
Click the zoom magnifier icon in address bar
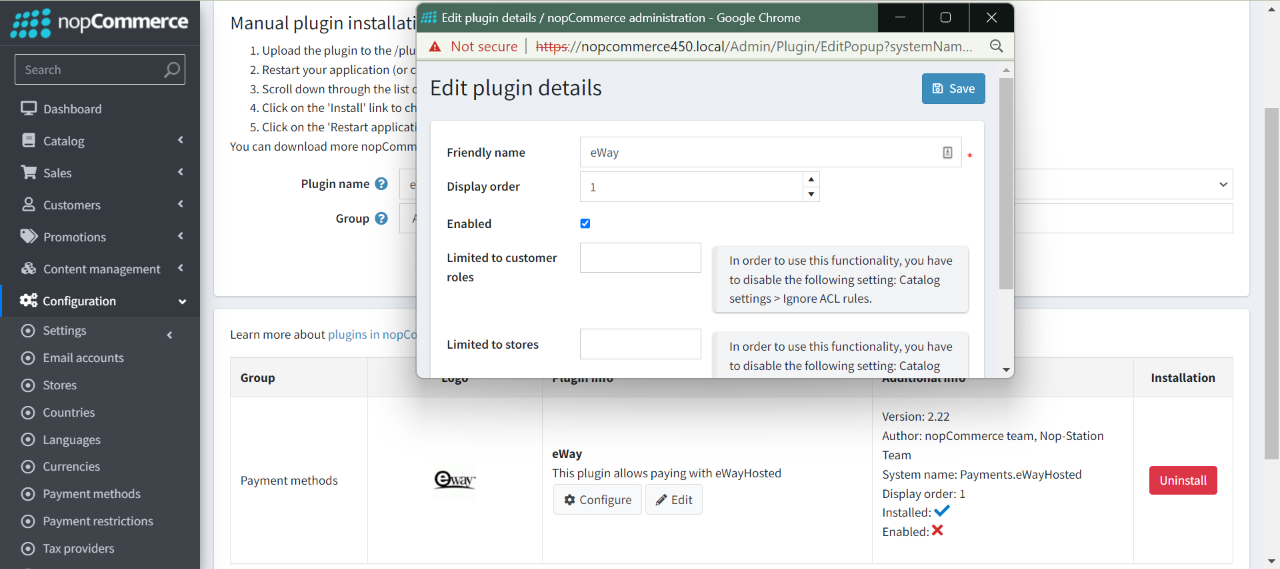click(x=996, y=46)
